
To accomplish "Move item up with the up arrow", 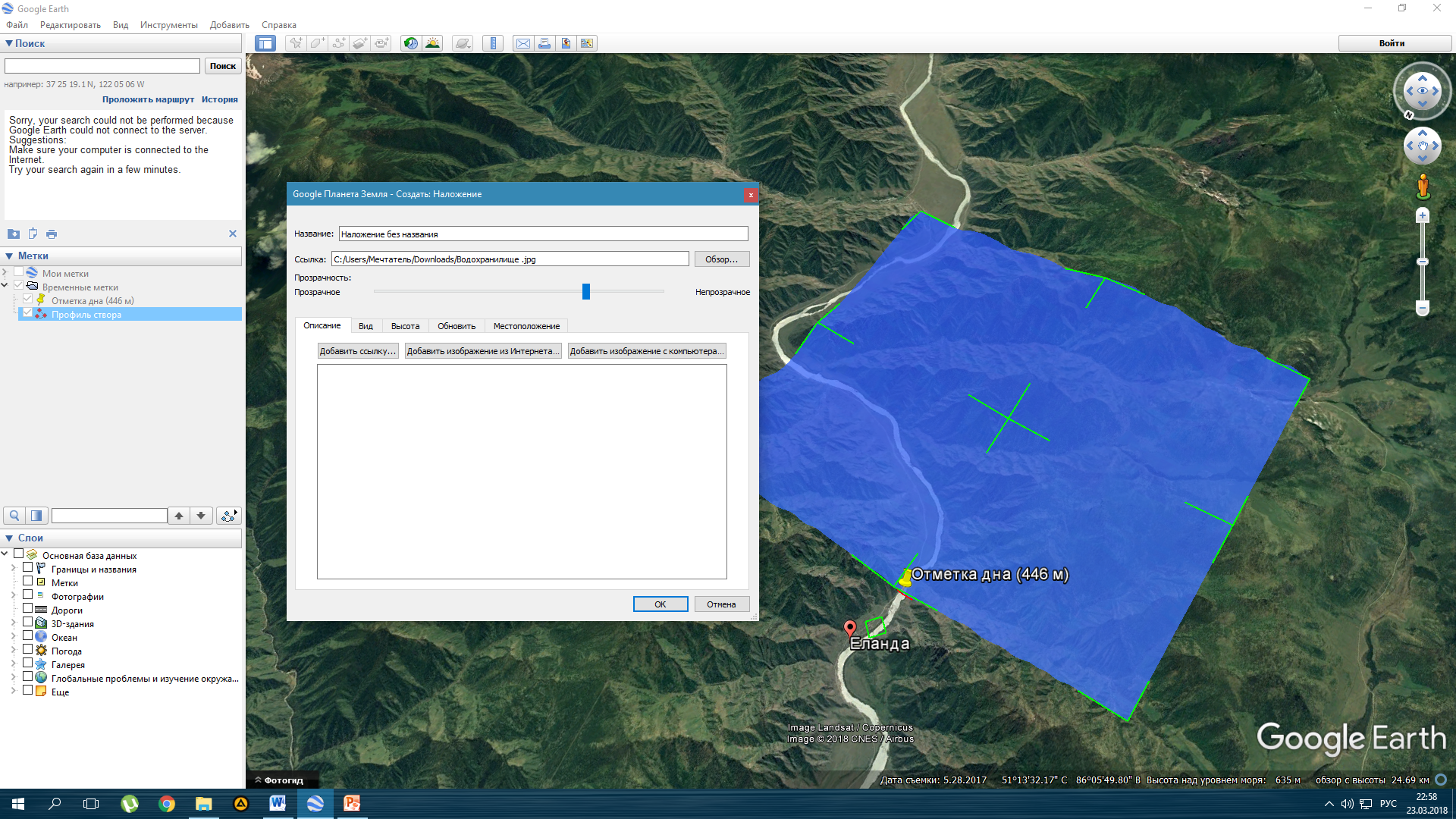I will tap(179, 516).
